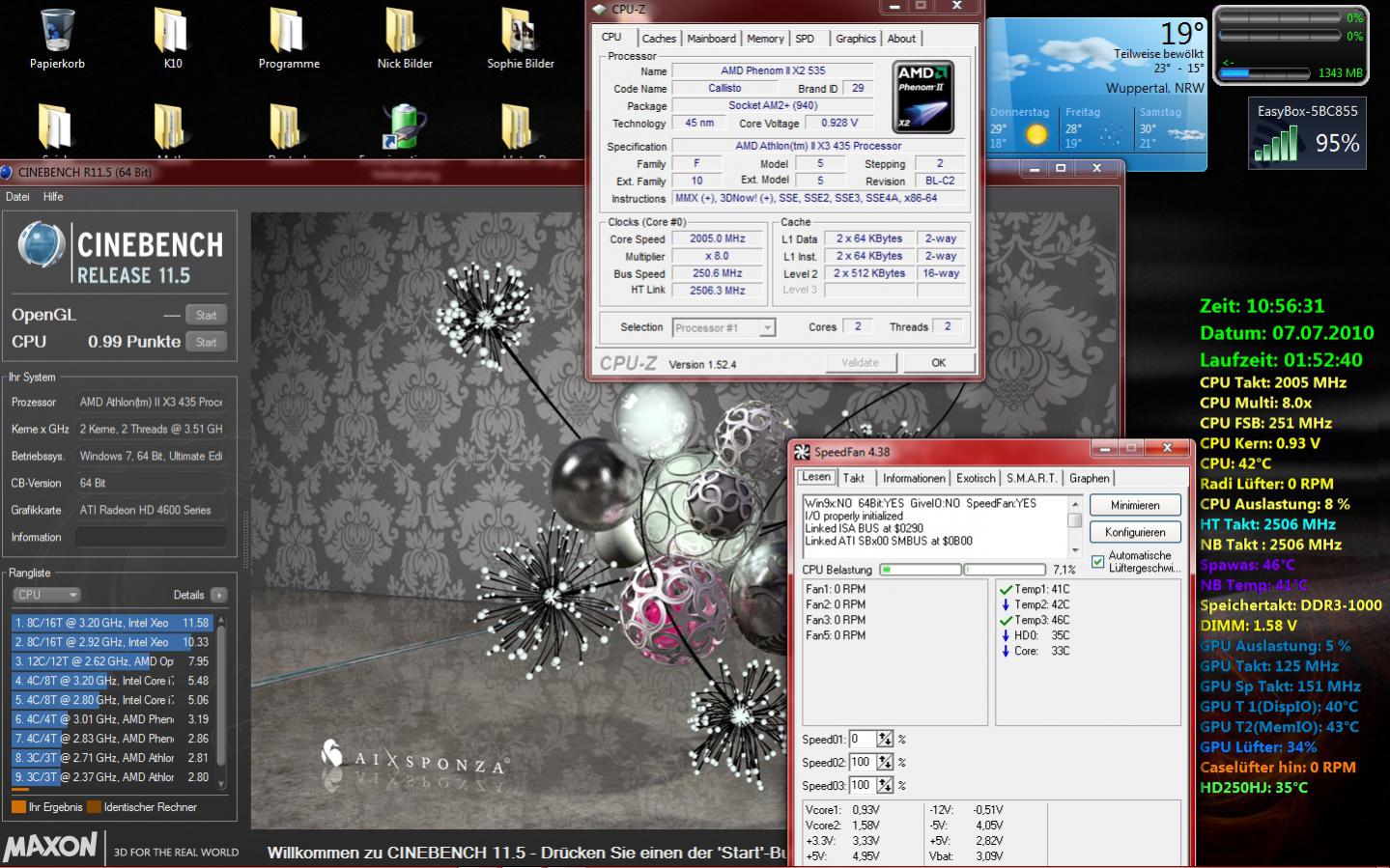Switch to the SPD tab in CPU-Z
This screenshot has height=868, width=1390.
805,39
